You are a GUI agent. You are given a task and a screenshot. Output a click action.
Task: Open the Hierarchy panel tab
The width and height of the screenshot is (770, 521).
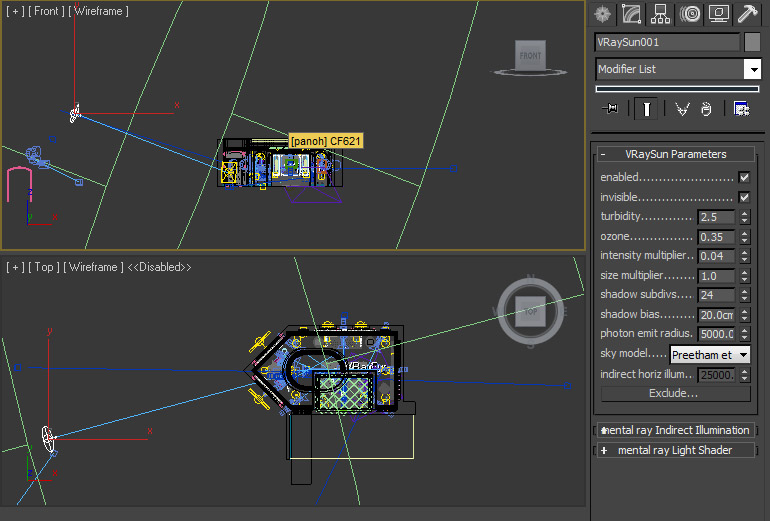(x=660, y=14)
